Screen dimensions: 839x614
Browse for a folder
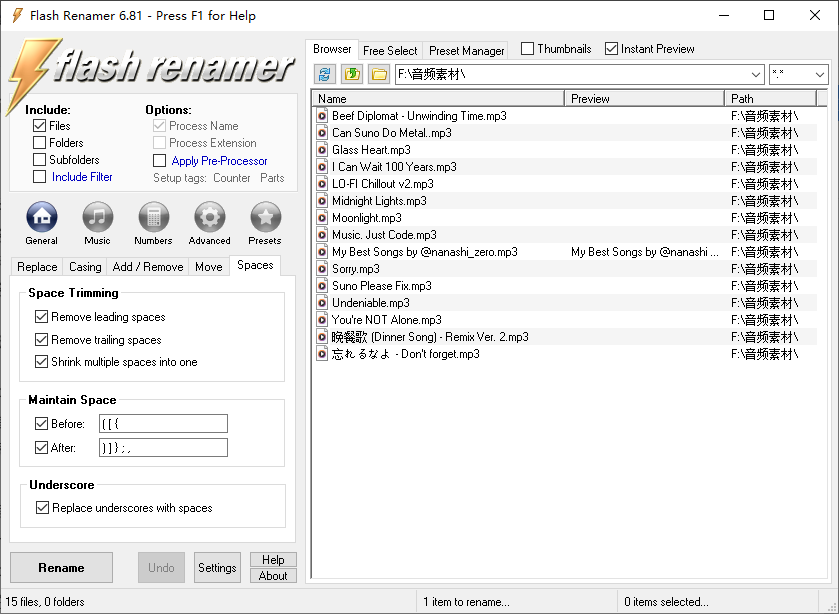379,74
